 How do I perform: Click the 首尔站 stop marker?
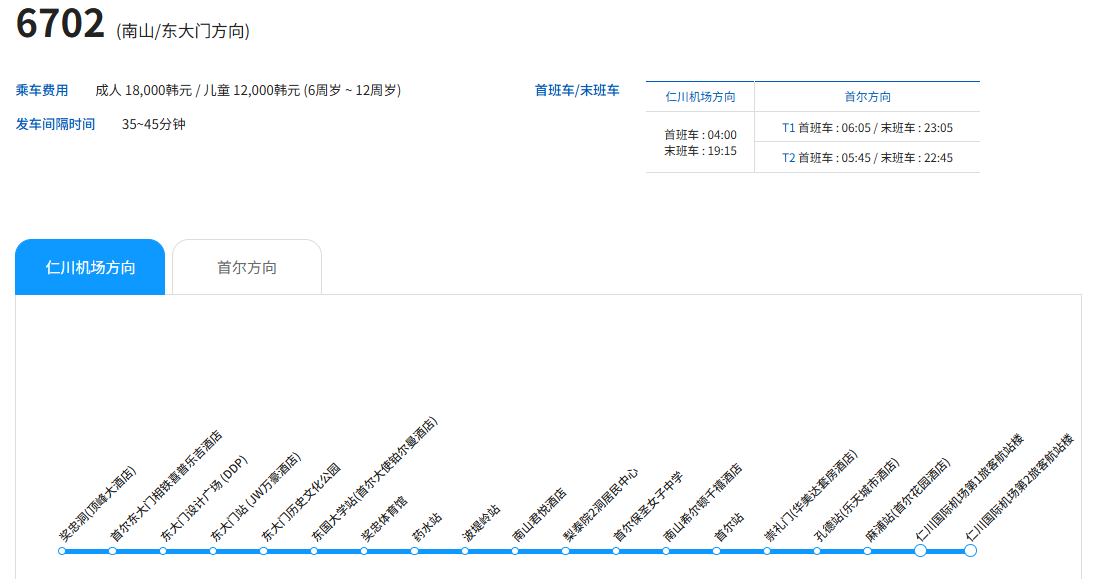click(x=716, y=551)
